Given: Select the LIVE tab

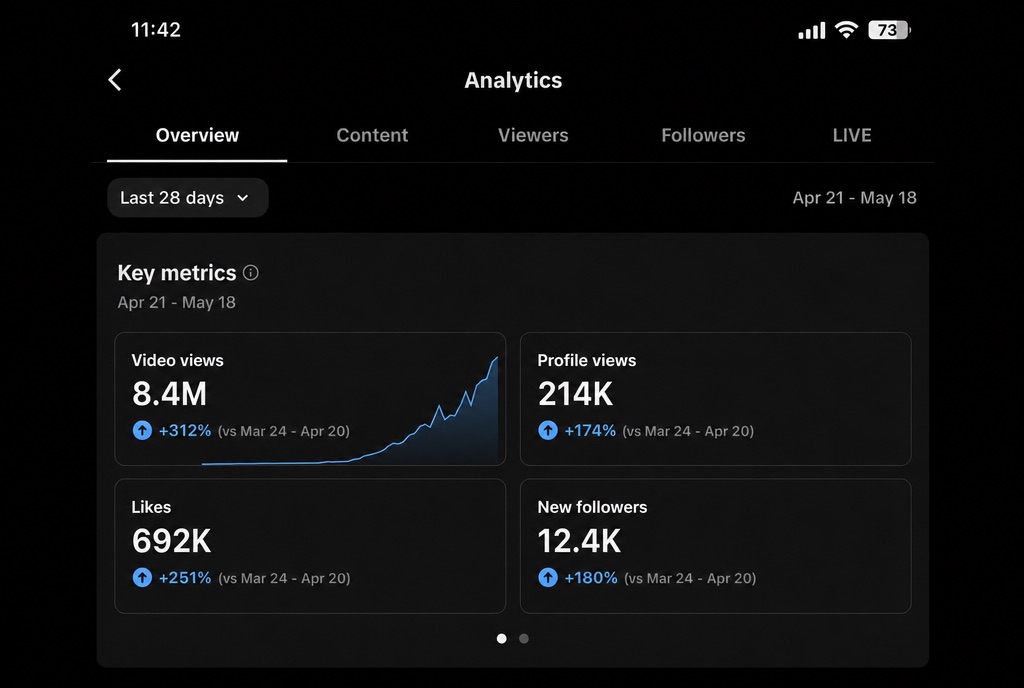Looking at the screenshot, I should (x=852, y=135).
